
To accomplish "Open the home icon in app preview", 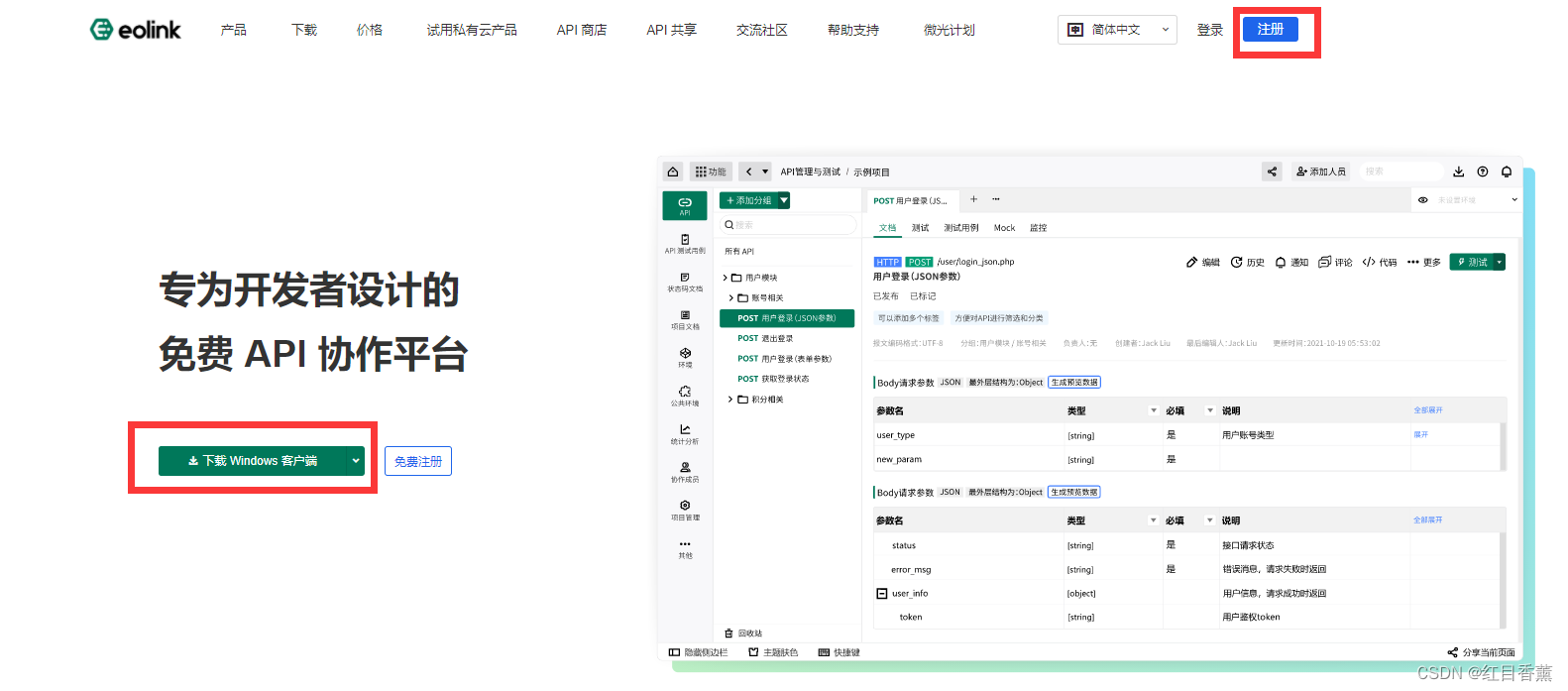I will [x=673, y=172].
